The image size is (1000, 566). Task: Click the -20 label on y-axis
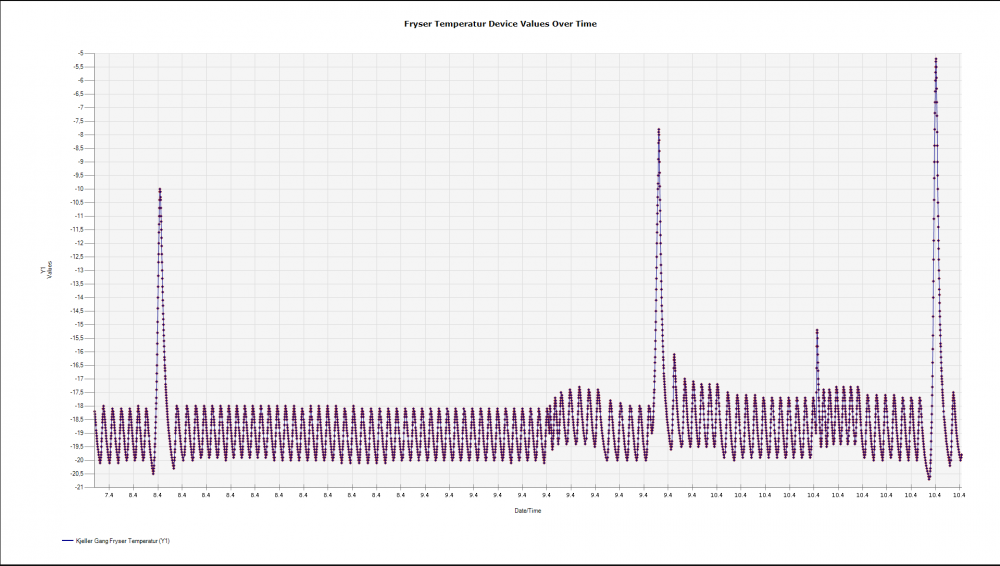(79, 460)
